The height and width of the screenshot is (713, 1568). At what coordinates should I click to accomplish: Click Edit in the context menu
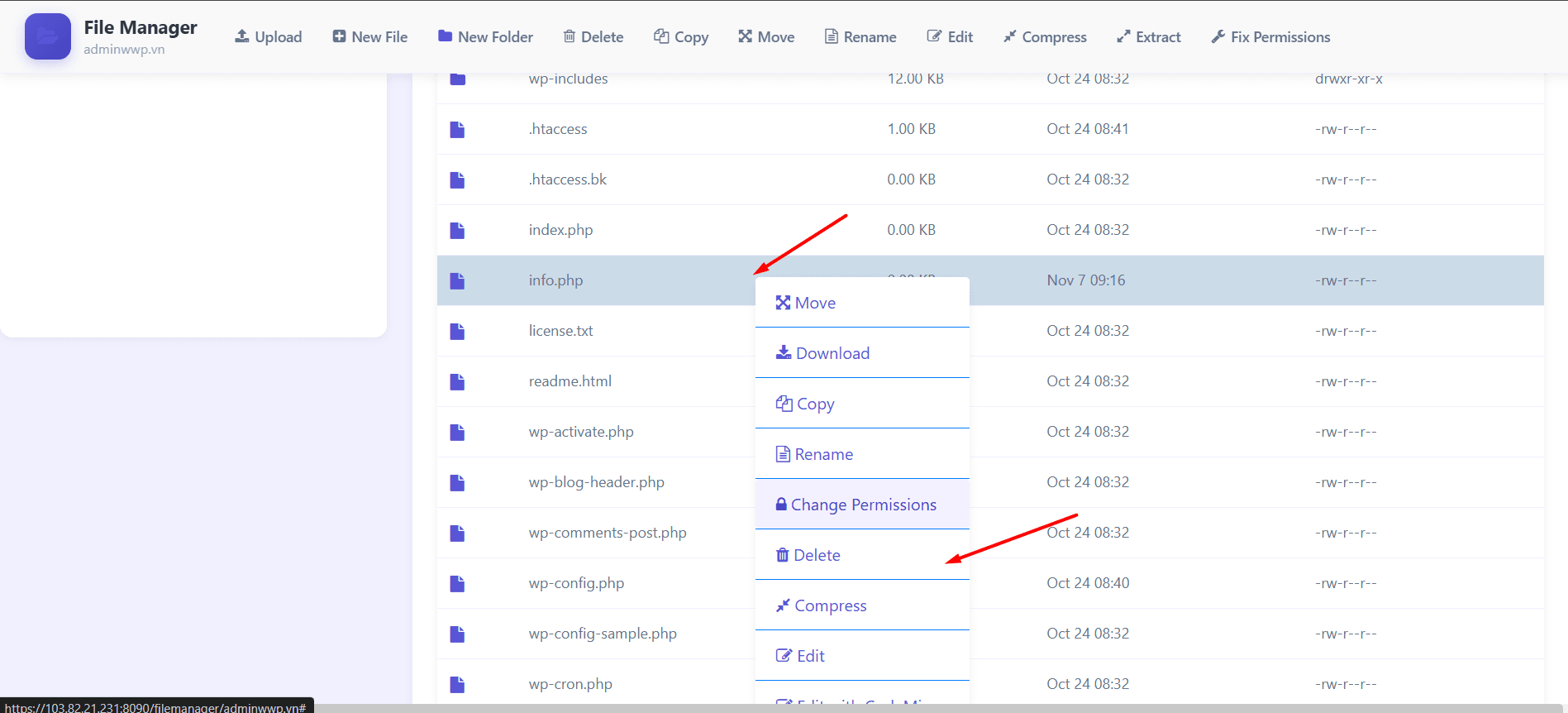[801, 656]
